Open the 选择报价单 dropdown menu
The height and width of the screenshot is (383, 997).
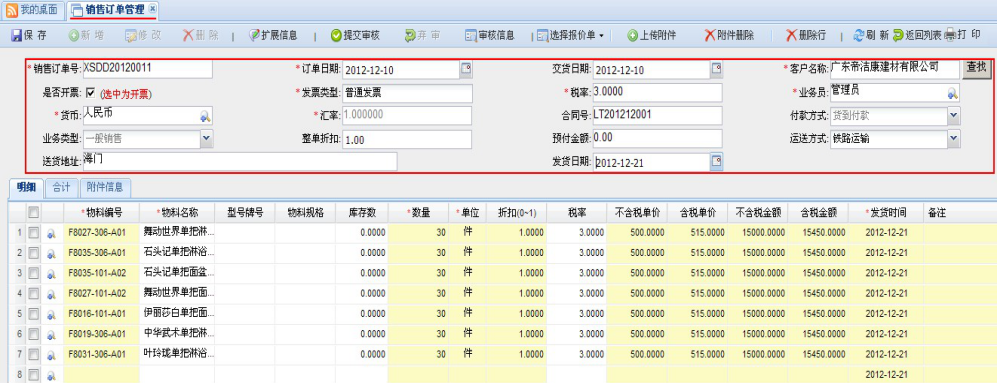pyautogui.click(x=570, y=36)
